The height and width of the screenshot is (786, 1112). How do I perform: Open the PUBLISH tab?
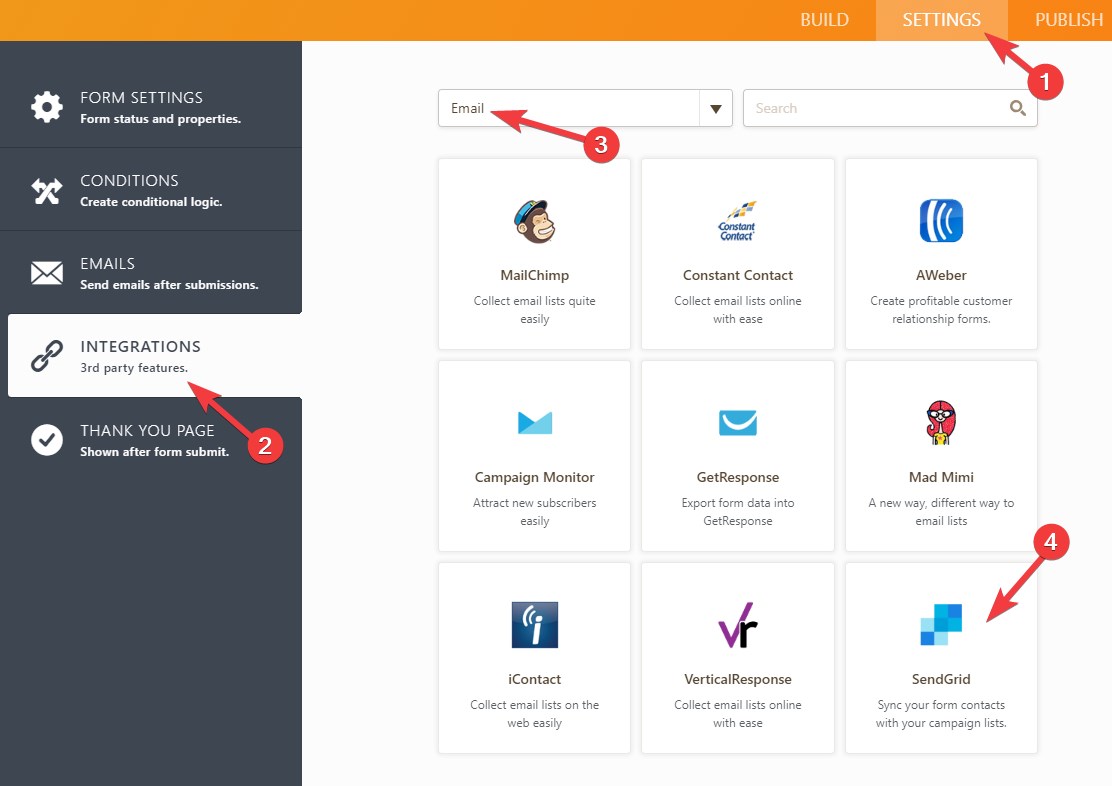1068,20
